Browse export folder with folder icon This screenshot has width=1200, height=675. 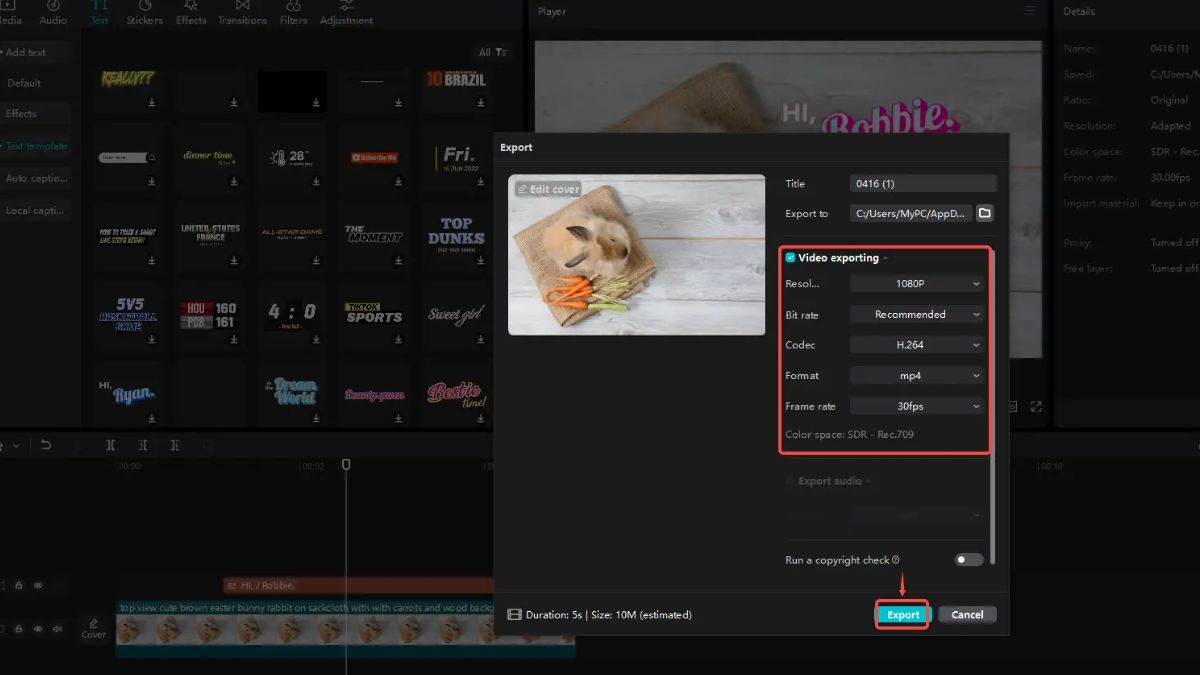(984, 213)
